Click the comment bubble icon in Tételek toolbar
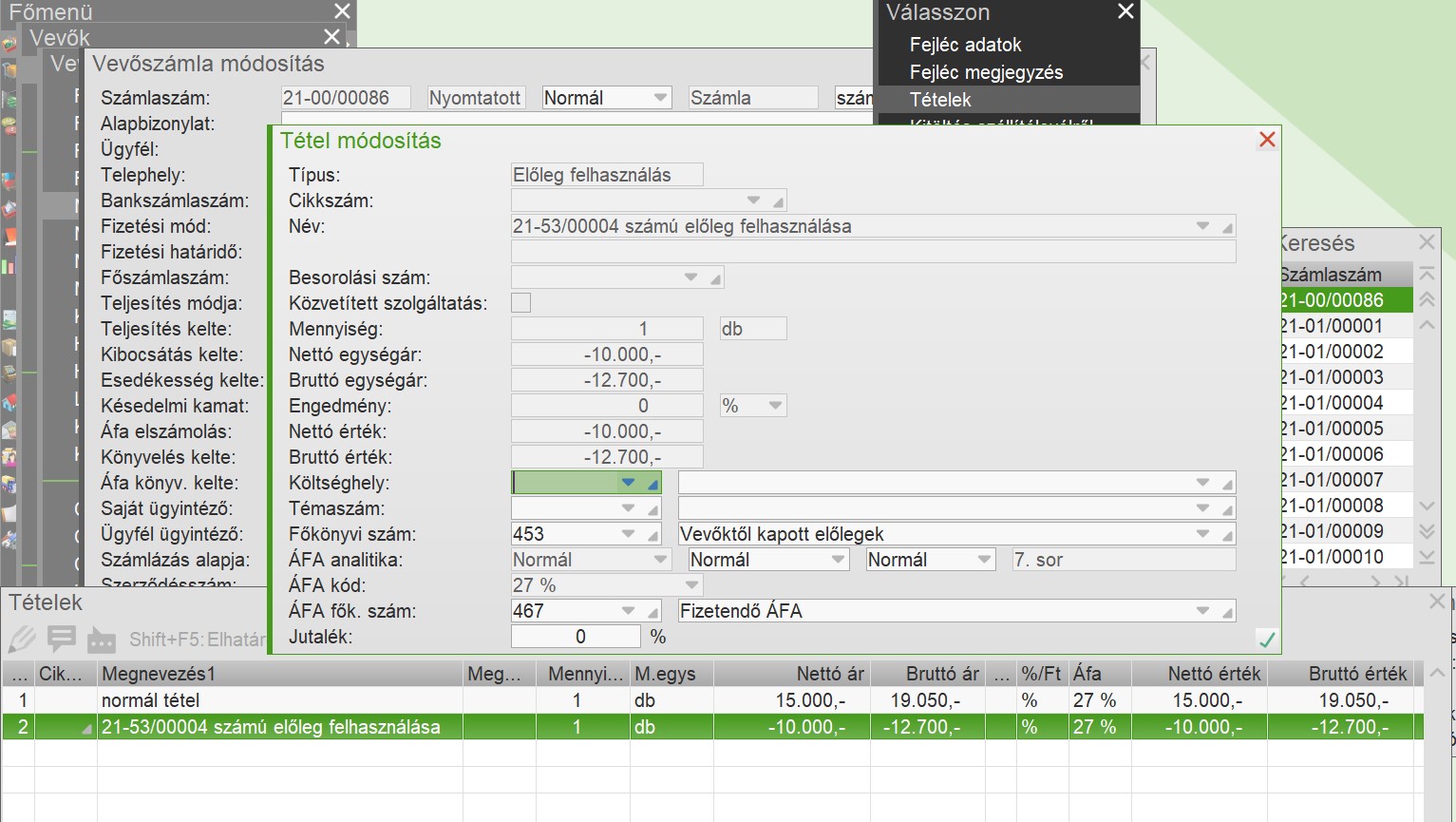 [62, 639]
